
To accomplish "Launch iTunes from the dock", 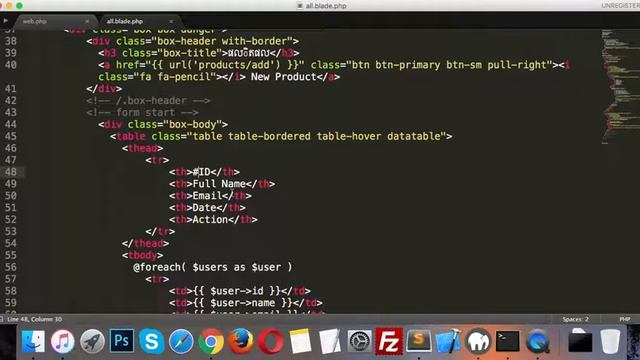I will point(62,341).
